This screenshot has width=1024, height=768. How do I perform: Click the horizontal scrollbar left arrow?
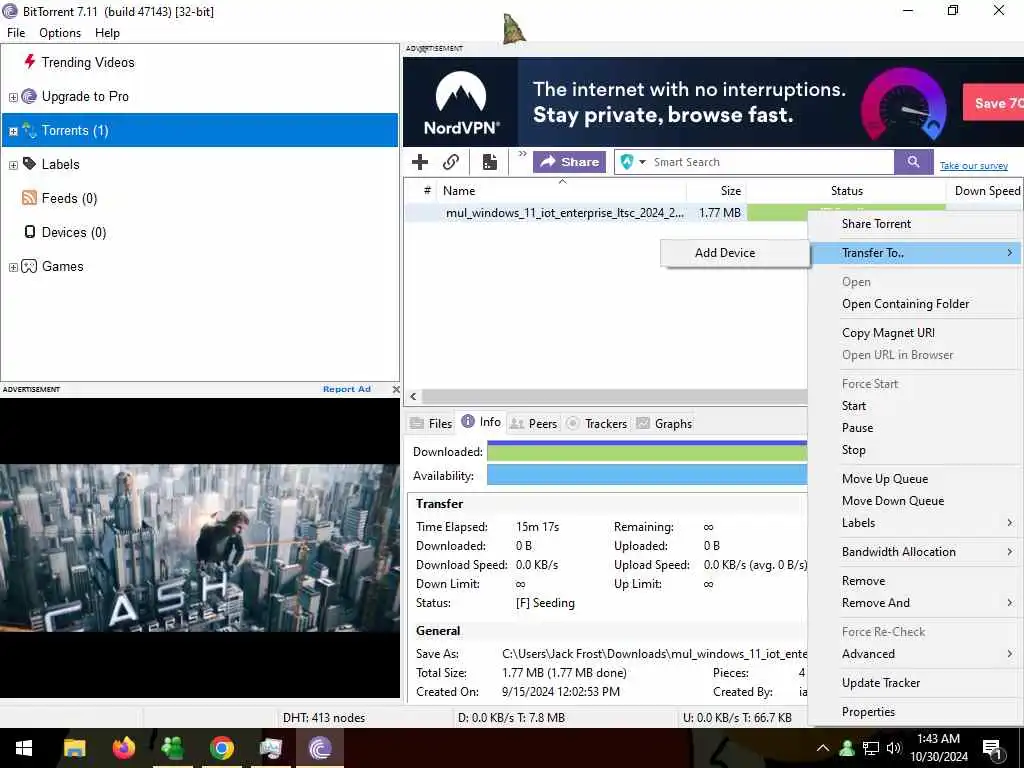413,396
